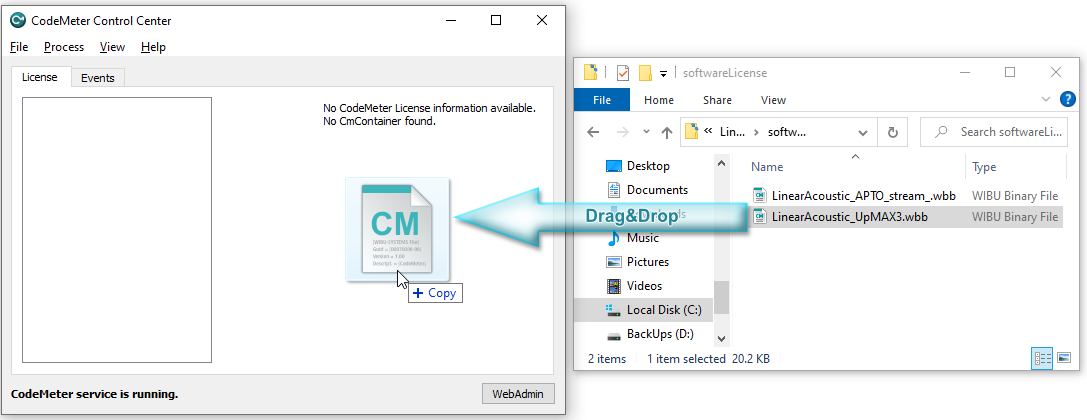
Task: Click the Pictures folder icon
Action: click(x=614, y=262)
